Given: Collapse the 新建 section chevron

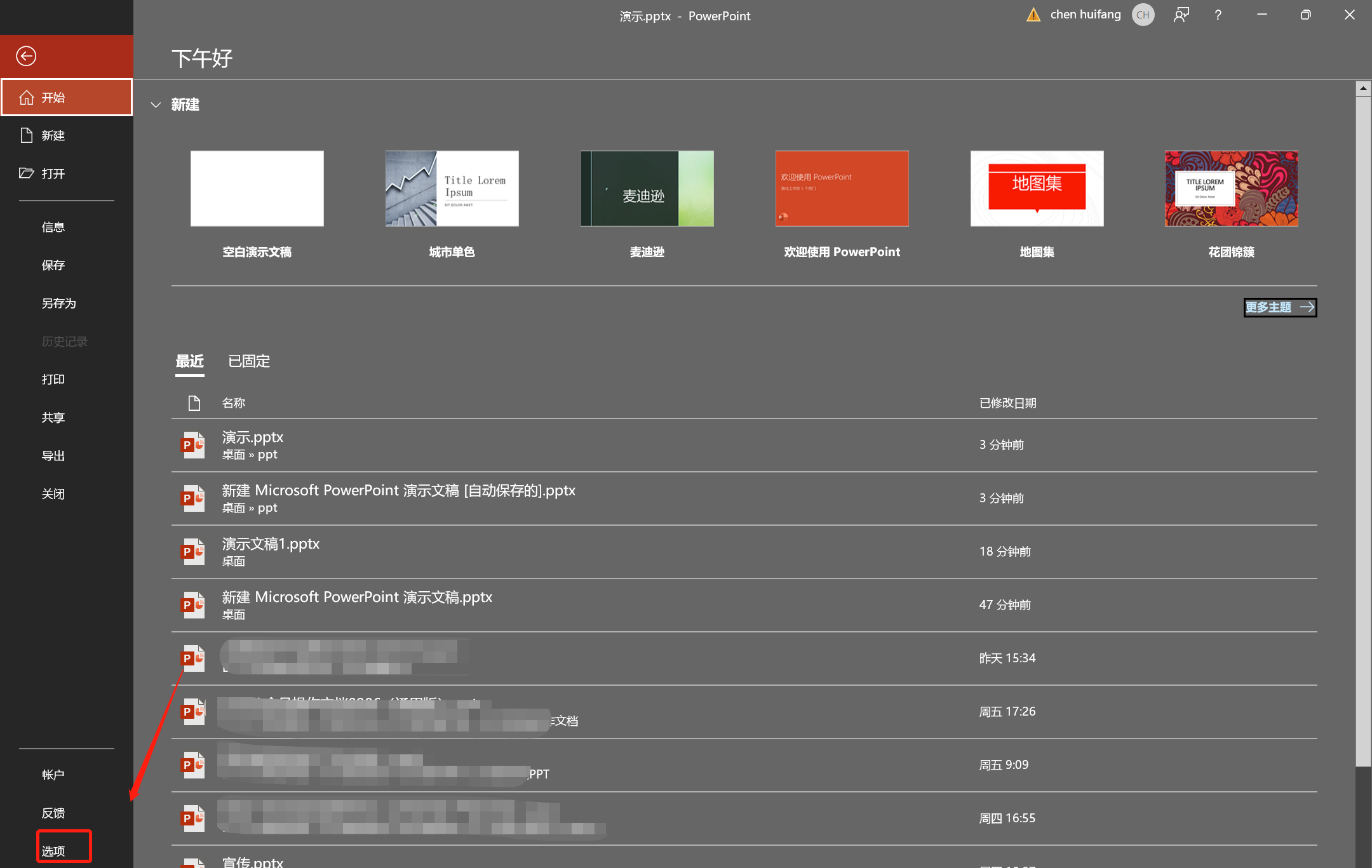Looking at the screenshot, I should (156, 105).
